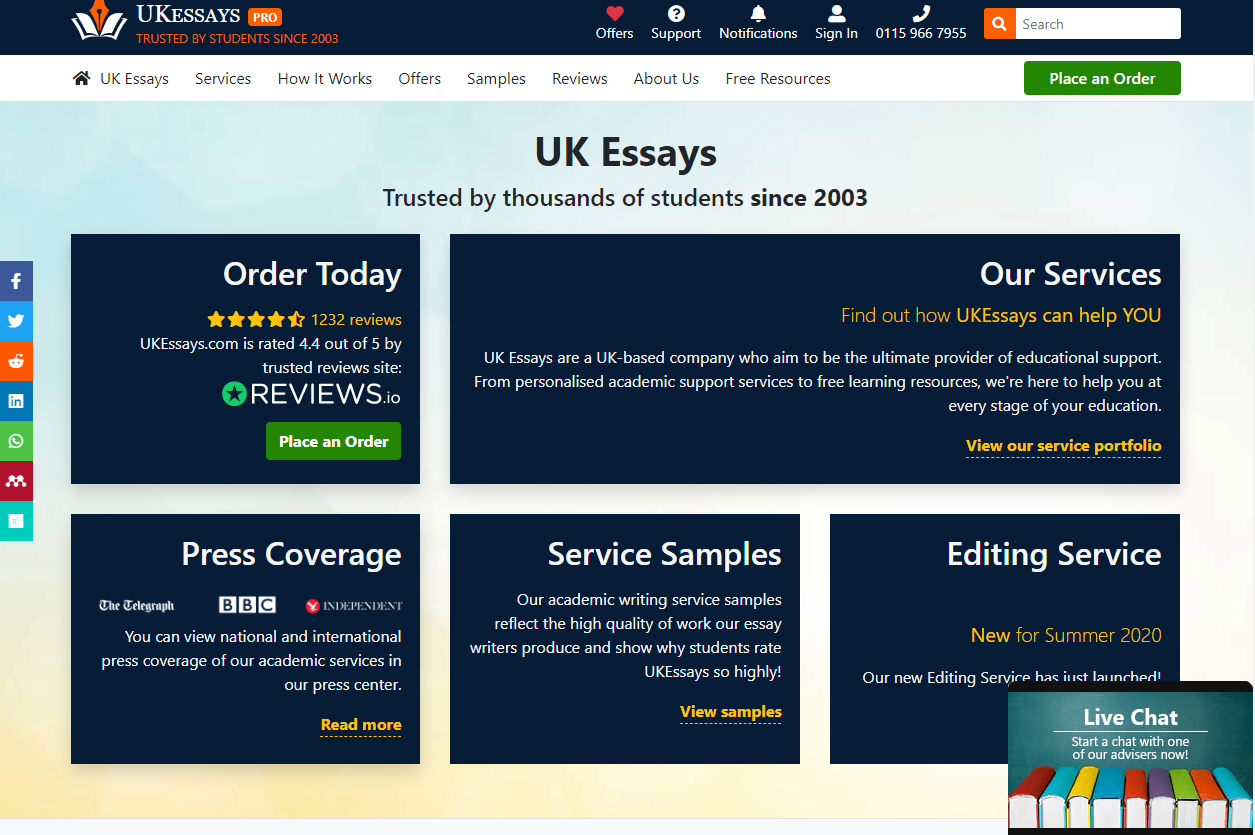1255x835 pixels.
Task: Go to the Samples section
Action: tap(496, 78)
